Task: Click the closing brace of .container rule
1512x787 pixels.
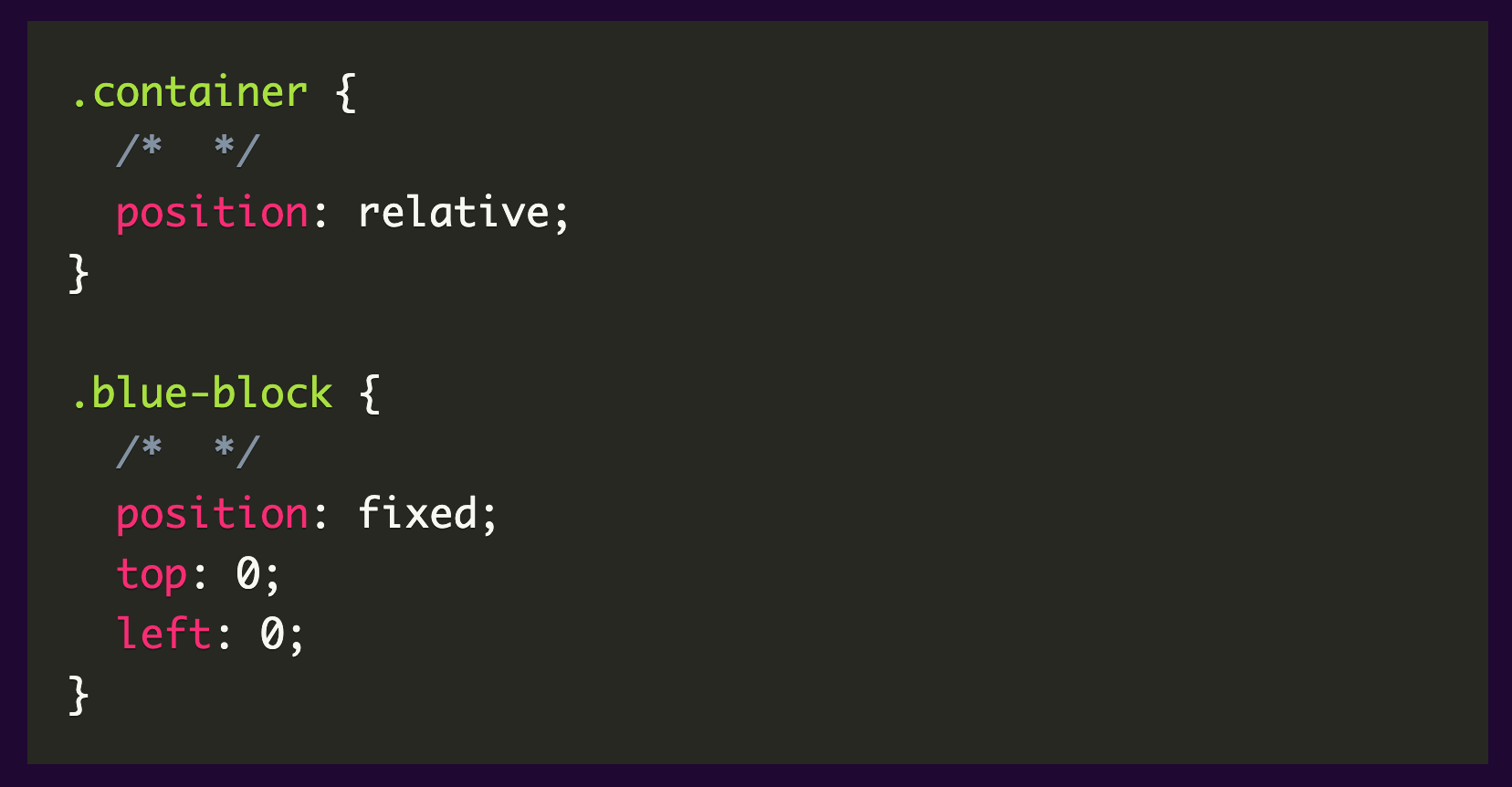Action: 79,273
